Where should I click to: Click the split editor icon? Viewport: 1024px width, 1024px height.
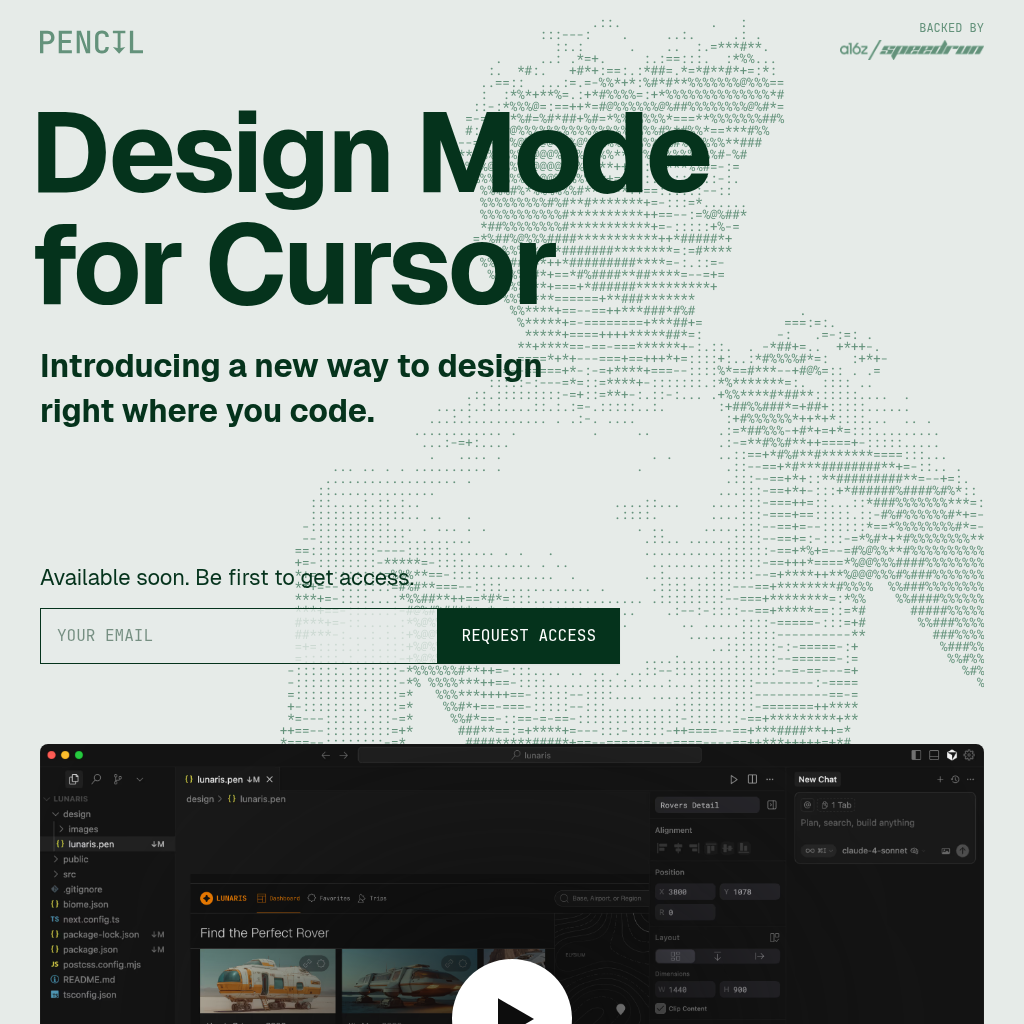(752, 779)
